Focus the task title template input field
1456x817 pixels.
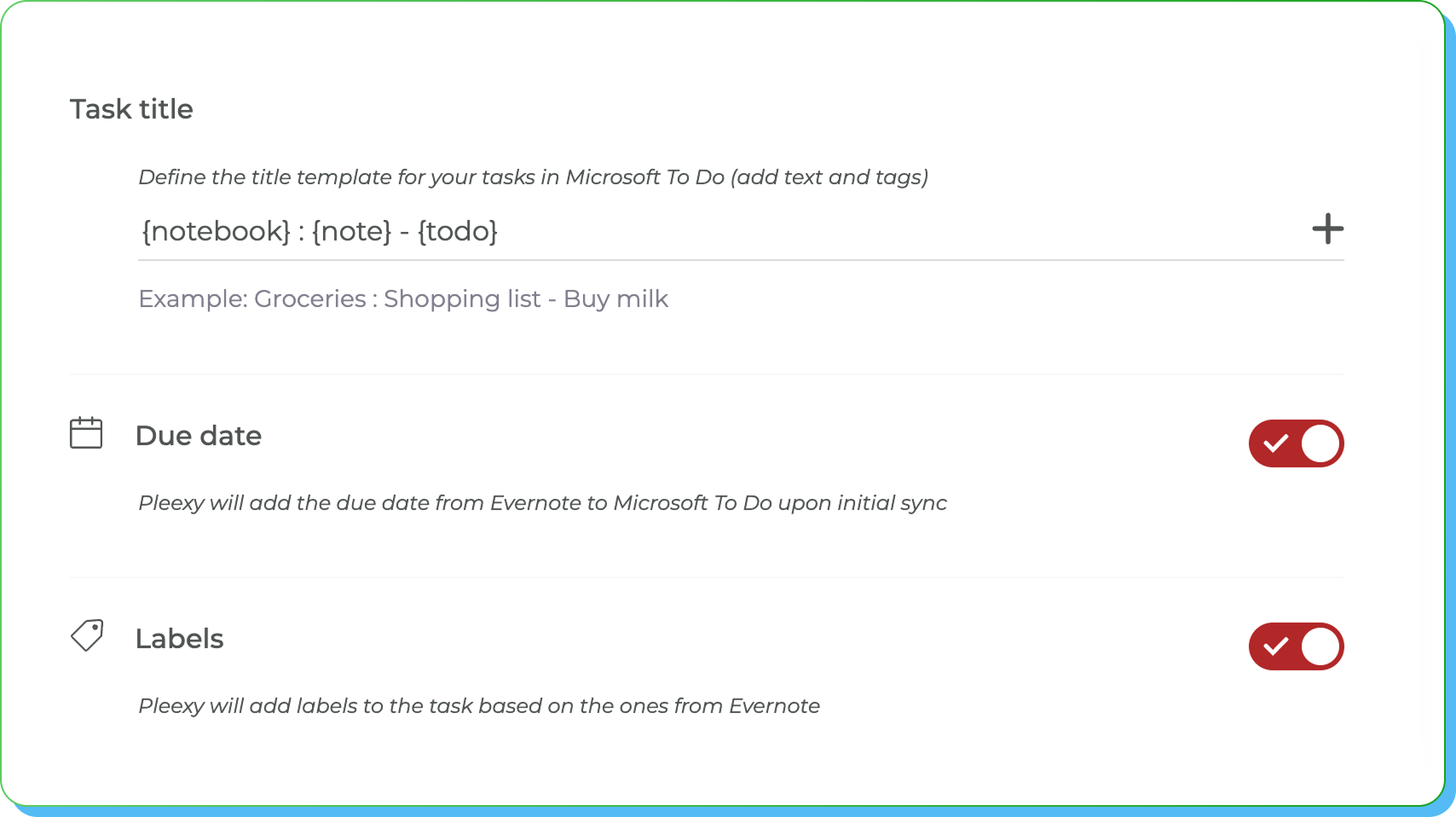tap(852, 231)
